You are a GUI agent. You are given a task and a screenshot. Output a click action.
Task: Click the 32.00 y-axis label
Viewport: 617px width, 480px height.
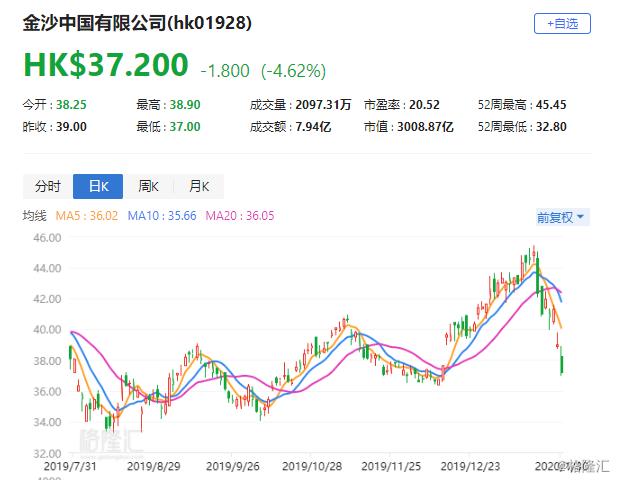click(47, 453)
